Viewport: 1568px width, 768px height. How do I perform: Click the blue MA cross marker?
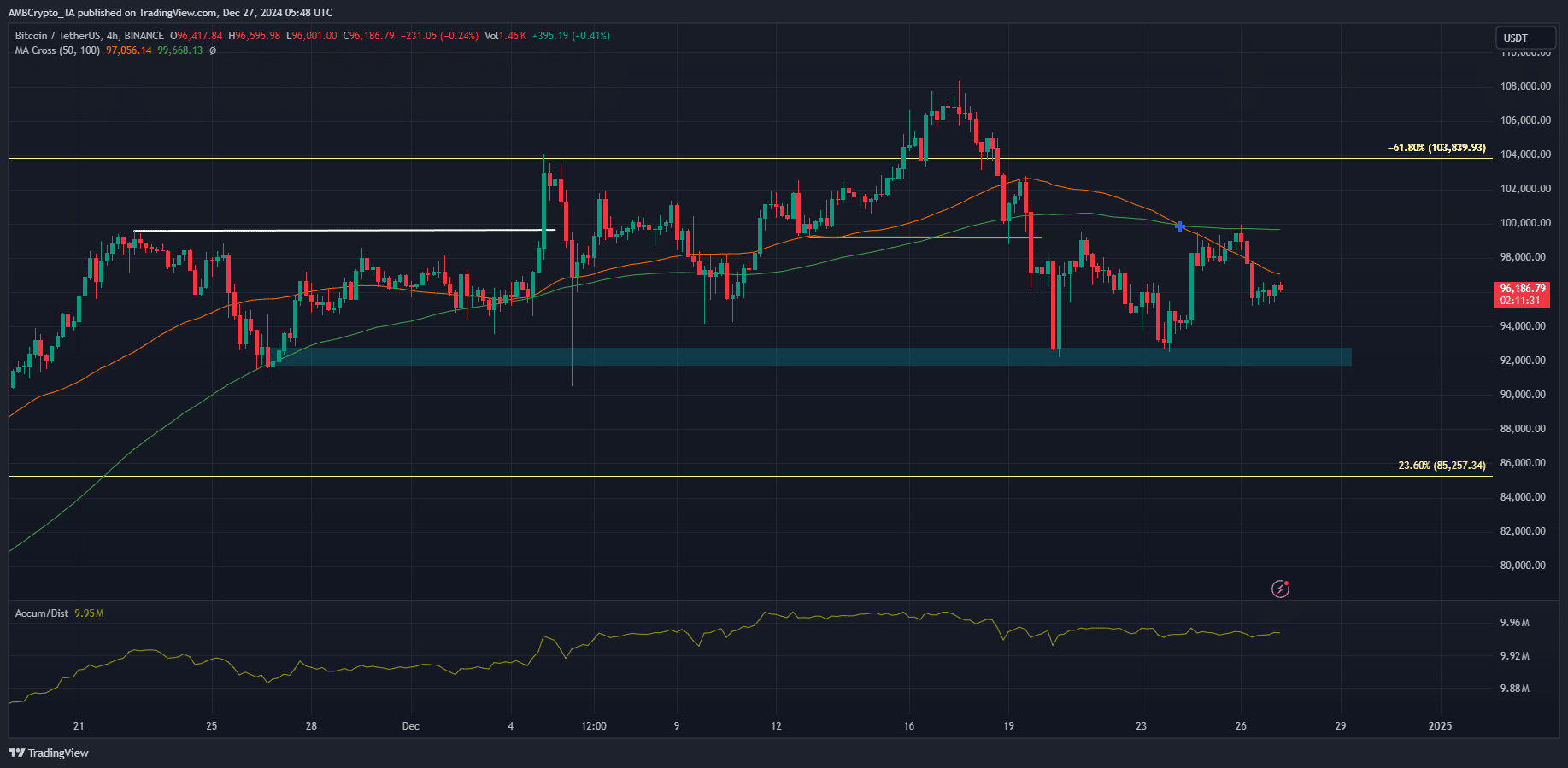pyautogui.click(x=1180, y=226)
